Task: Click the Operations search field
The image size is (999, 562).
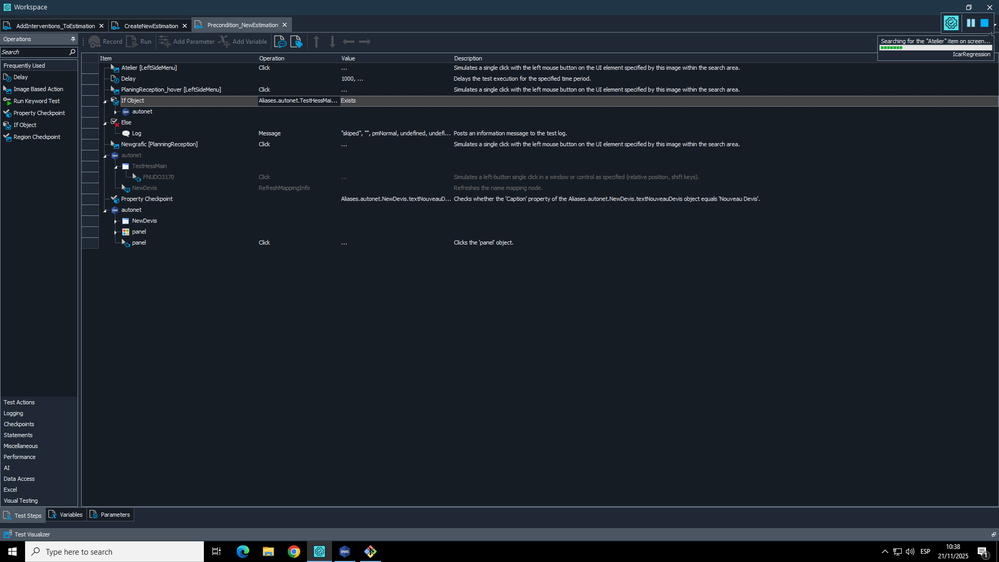Action: tap(34, 52)
